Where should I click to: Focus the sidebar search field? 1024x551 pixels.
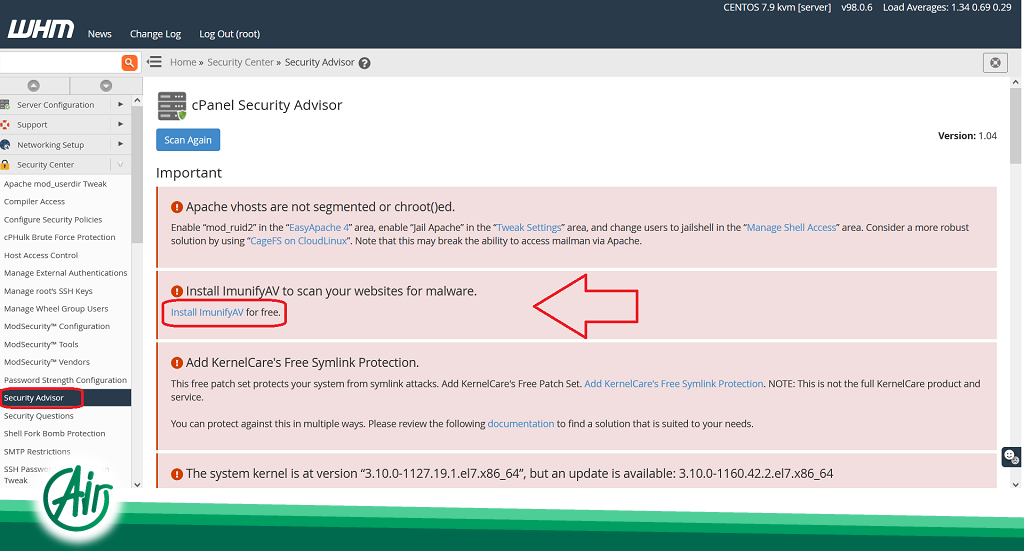[60, 63]
